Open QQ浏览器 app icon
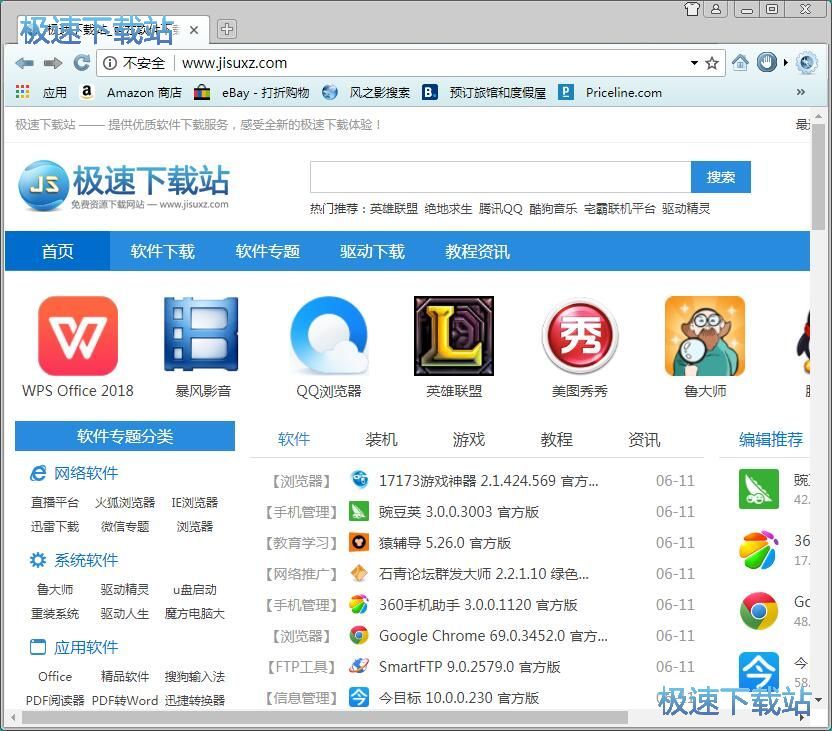832x731 pixels. tap(329, 335)
